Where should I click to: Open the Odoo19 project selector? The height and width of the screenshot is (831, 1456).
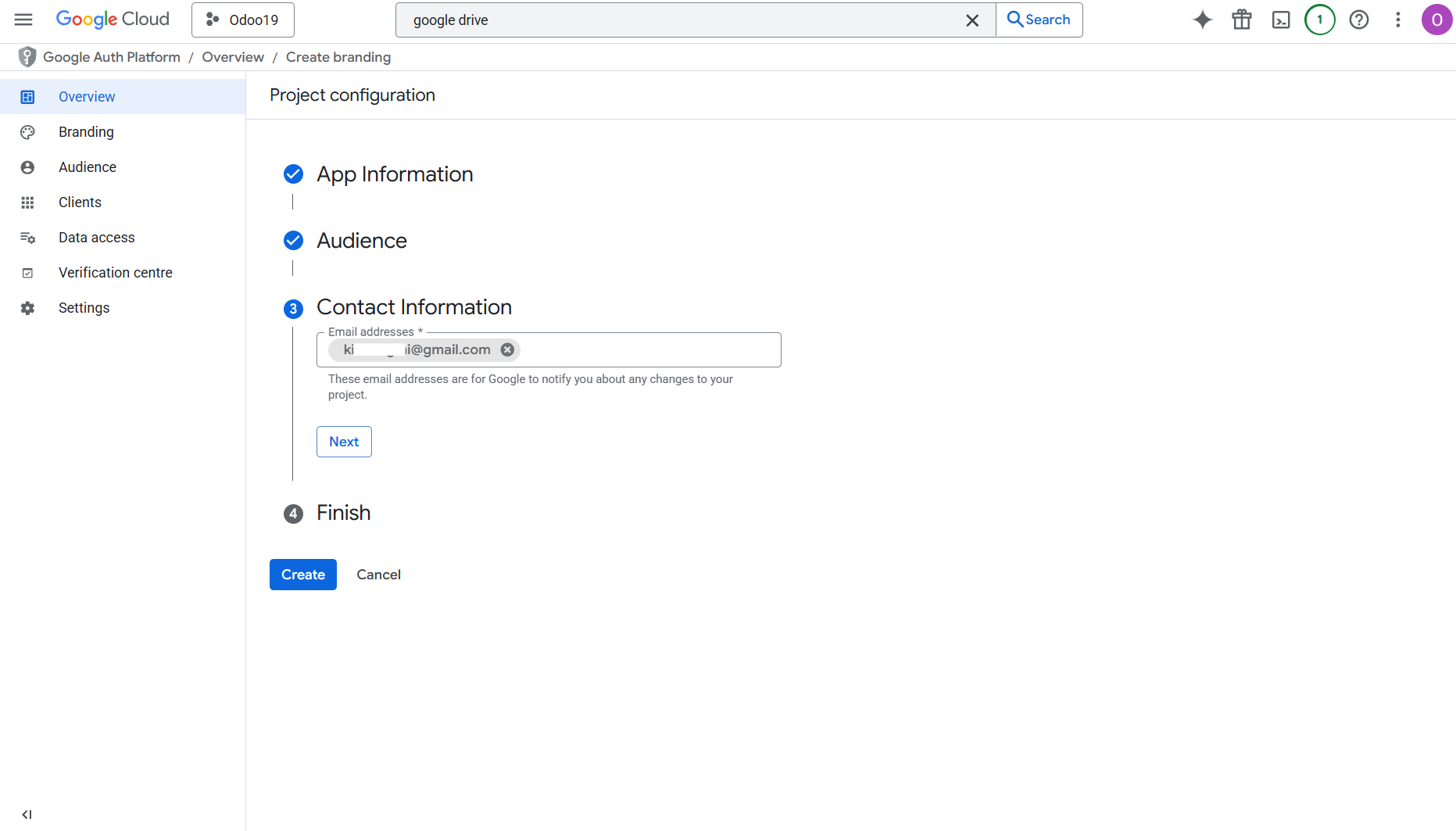pos(242,20)
